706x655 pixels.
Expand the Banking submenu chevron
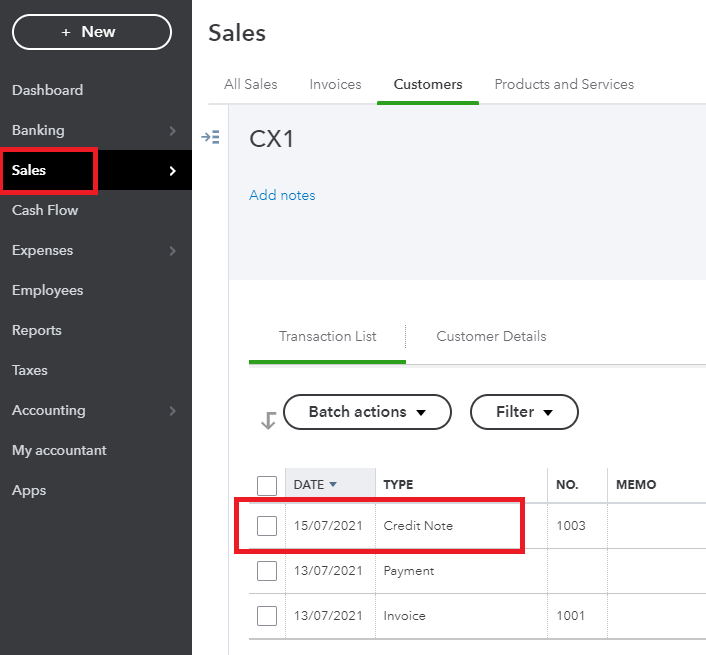(x=172, y=131)
